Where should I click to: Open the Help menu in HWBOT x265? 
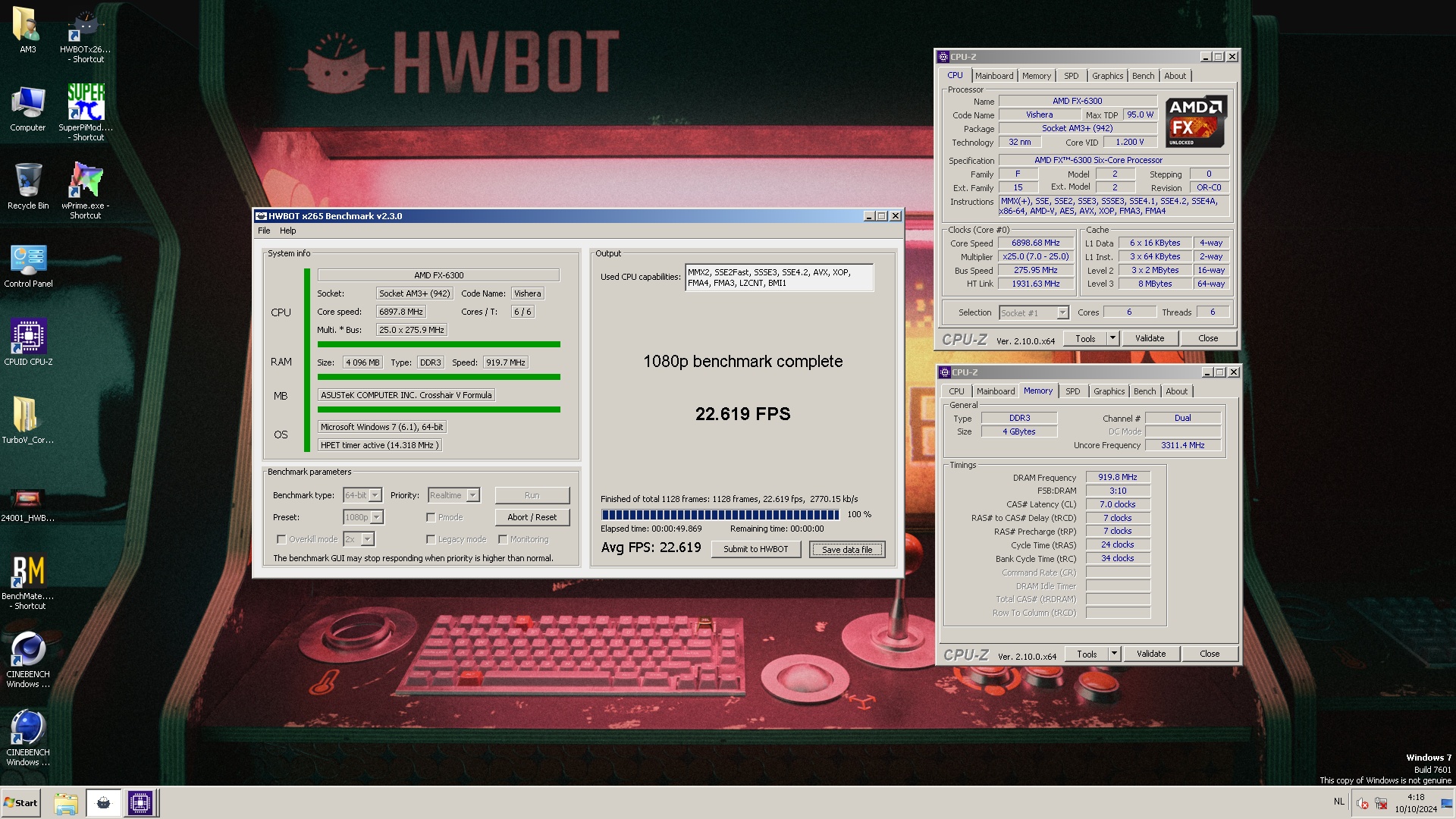[x=288, y=231]
